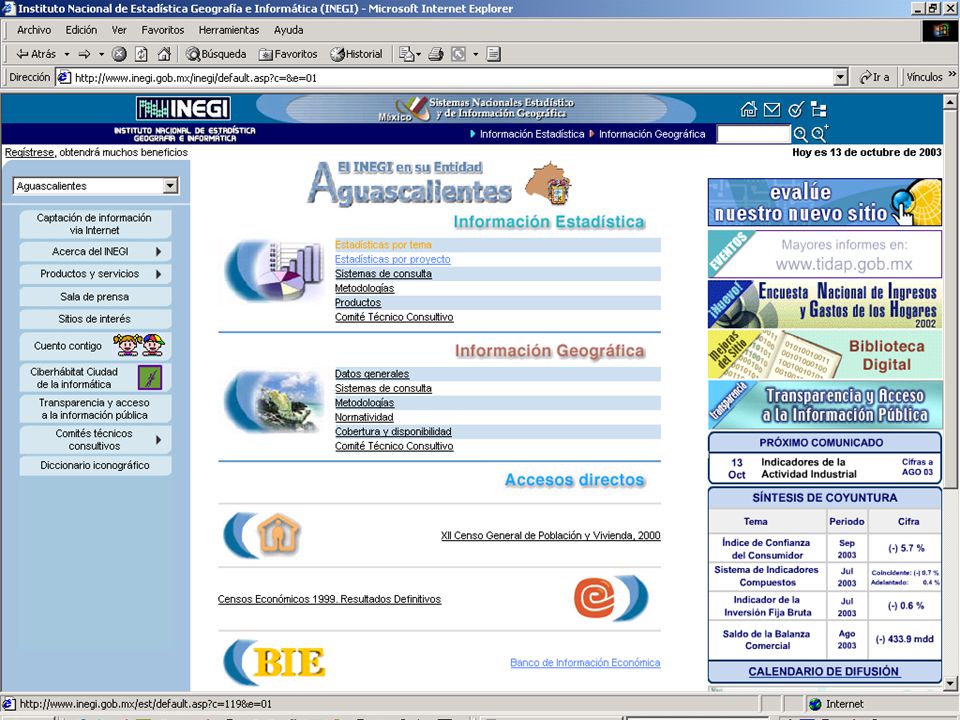The image size is (960, 720).
Task: Click the evalúe nuestro nuevo sitio banner
Action: tap(825, 202)
